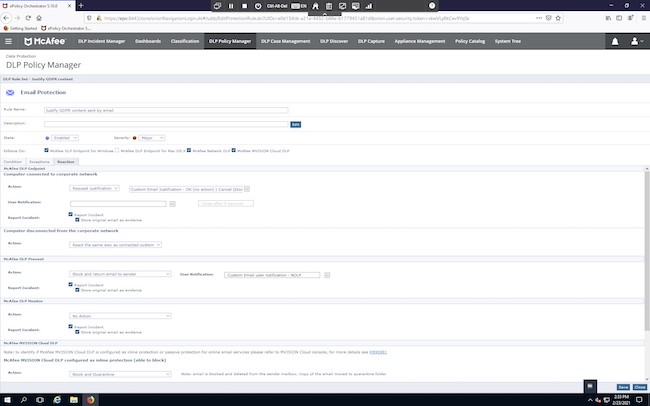Go to the browser home icon
The height and width of the screenshot is (406, 650).
click(x=39, y=18)
